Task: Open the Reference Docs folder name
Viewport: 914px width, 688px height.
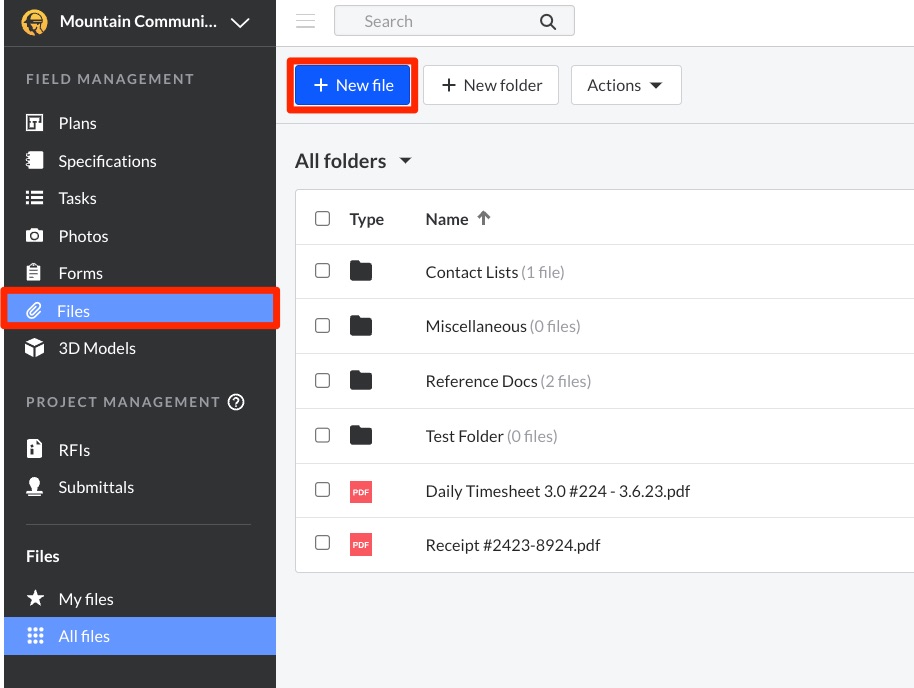Action: point(481,381)
